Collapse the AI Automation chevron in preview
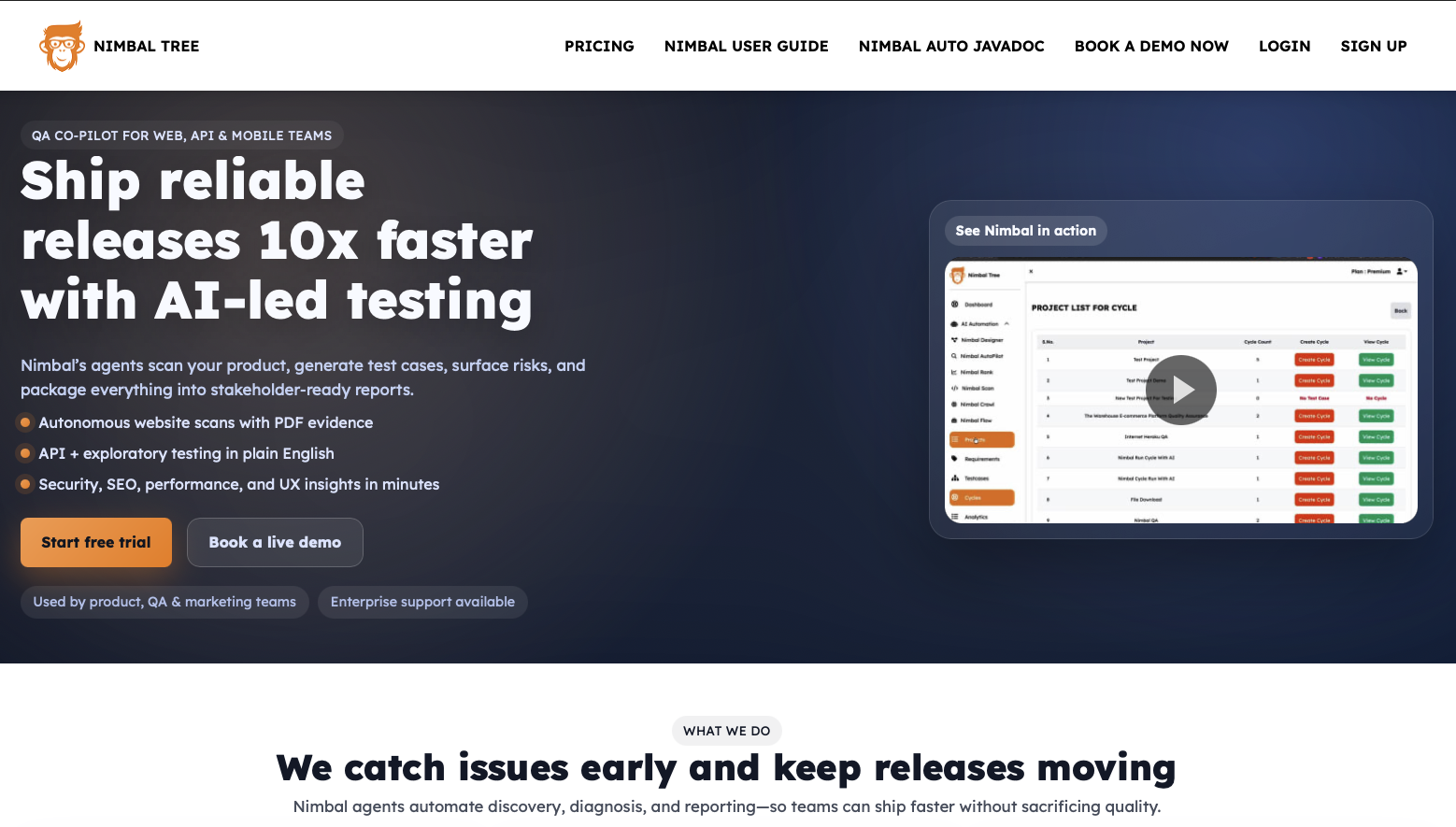This screenshot has width=1456, height=827. [1006, 324]
